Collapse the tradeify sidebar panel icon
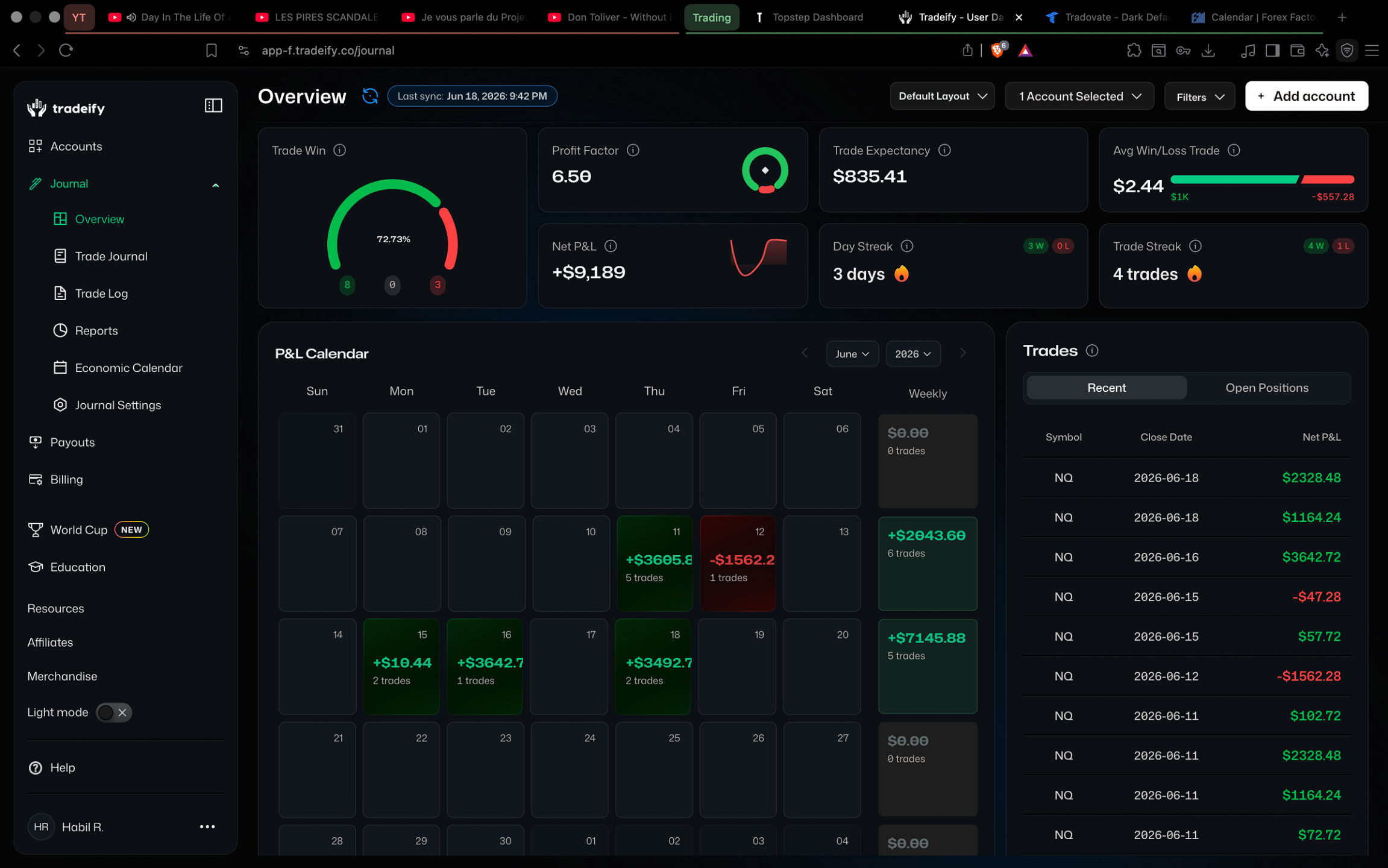Viewport: 1388px width, 868px height. (213, 105)
